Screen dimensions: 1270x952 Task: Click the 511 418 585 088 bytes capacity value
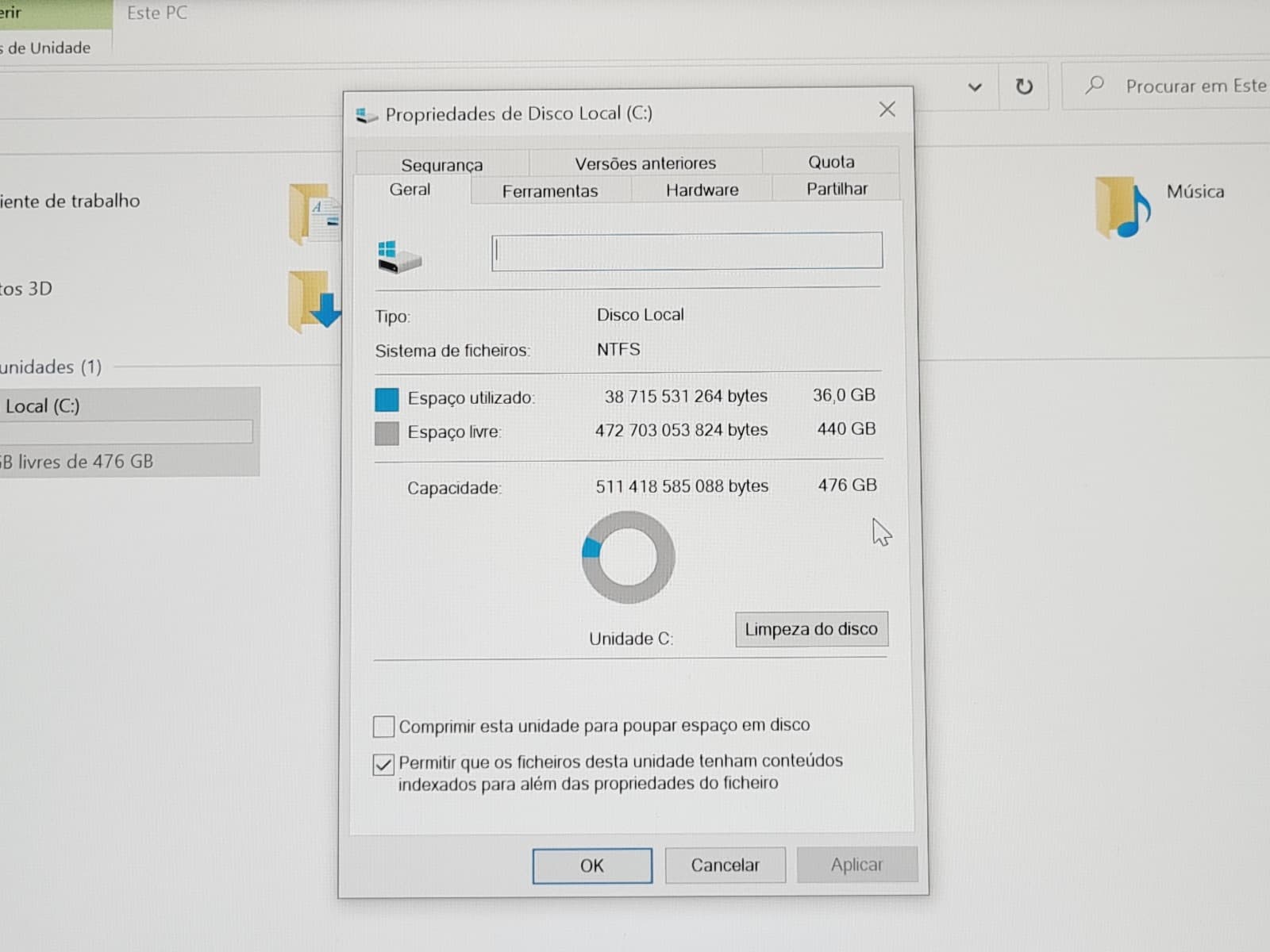pos(682,486)
